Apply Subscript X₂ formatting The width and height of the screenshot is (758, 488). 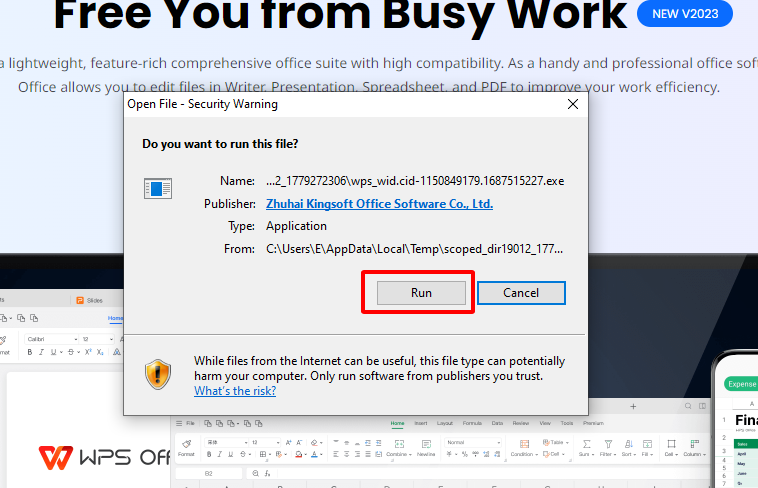(x=100, y=352)
